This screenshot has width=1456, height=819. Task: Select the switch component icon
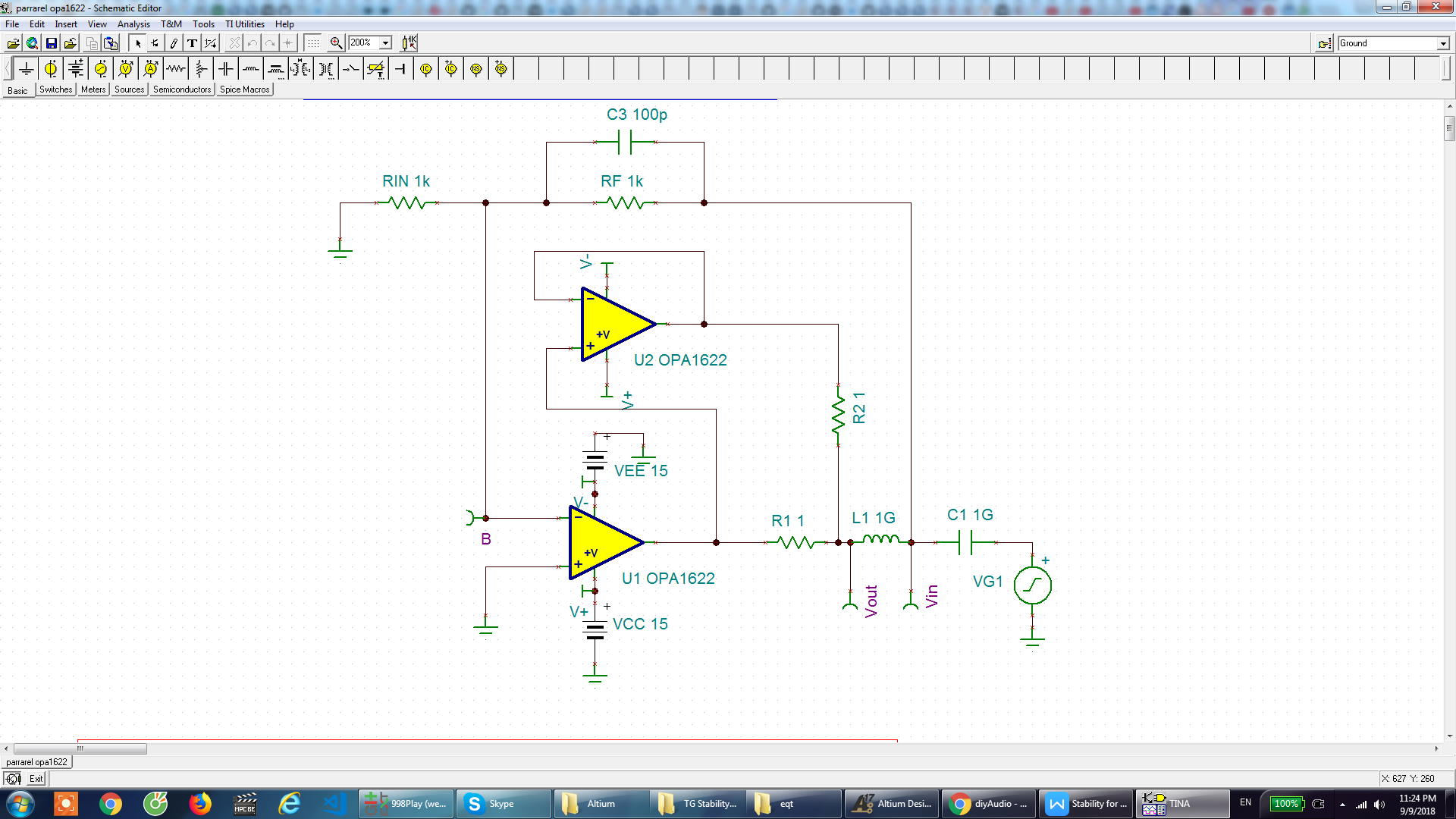coord(351,69)
